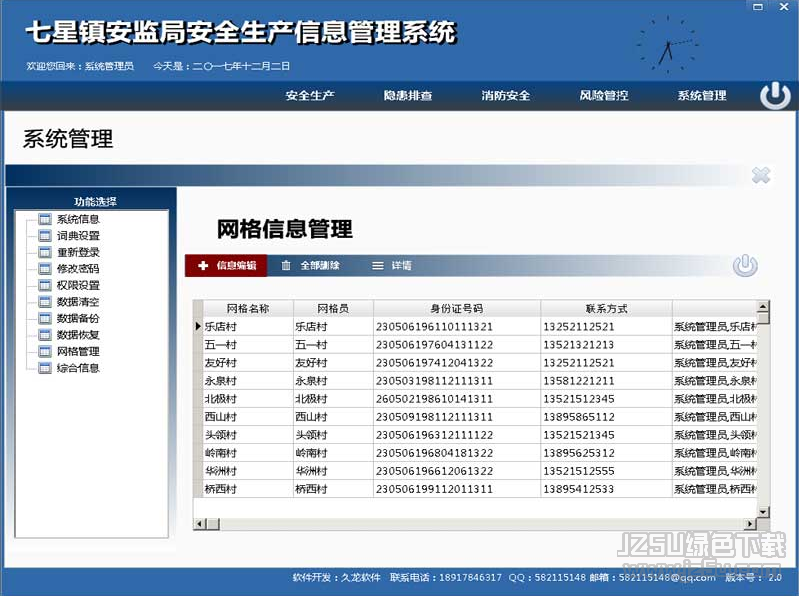This screenshot has width=799, height=596.
Task: Click the icon next to 重新登录
Action: coord(45,252)
